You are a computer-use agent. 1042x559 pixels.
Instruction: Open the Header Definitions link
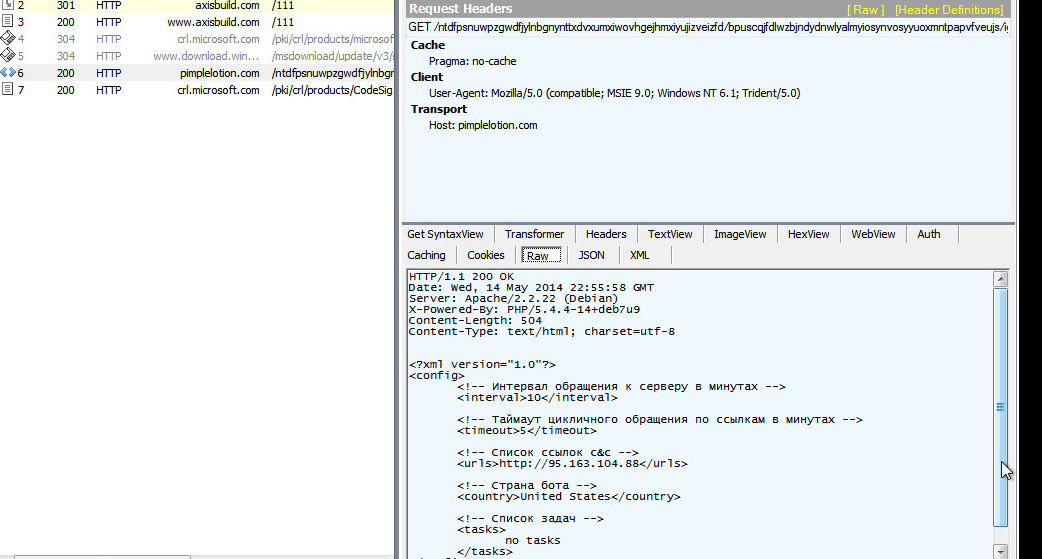[948, 9]
